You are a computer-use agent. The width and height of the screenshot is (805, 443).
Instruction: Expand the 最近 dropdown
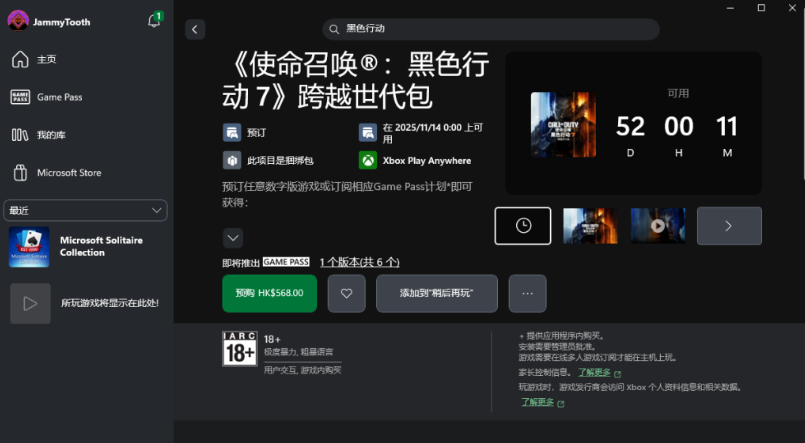click(x=85, y=210)
